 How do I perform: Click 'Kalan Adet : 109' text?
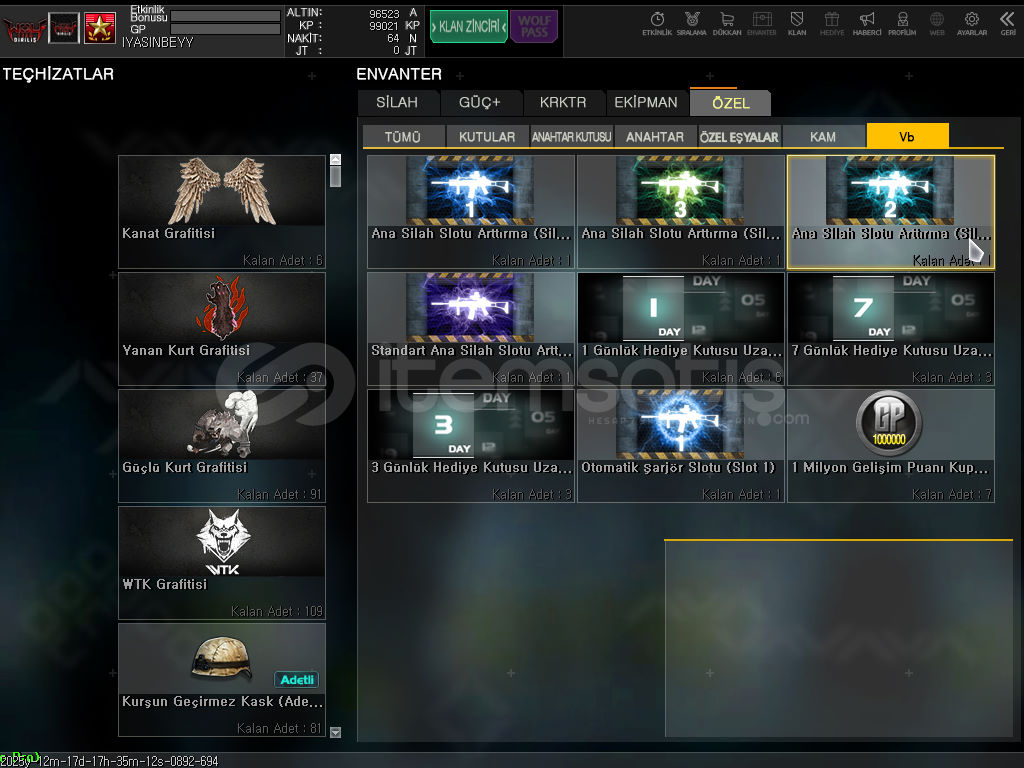277,611
